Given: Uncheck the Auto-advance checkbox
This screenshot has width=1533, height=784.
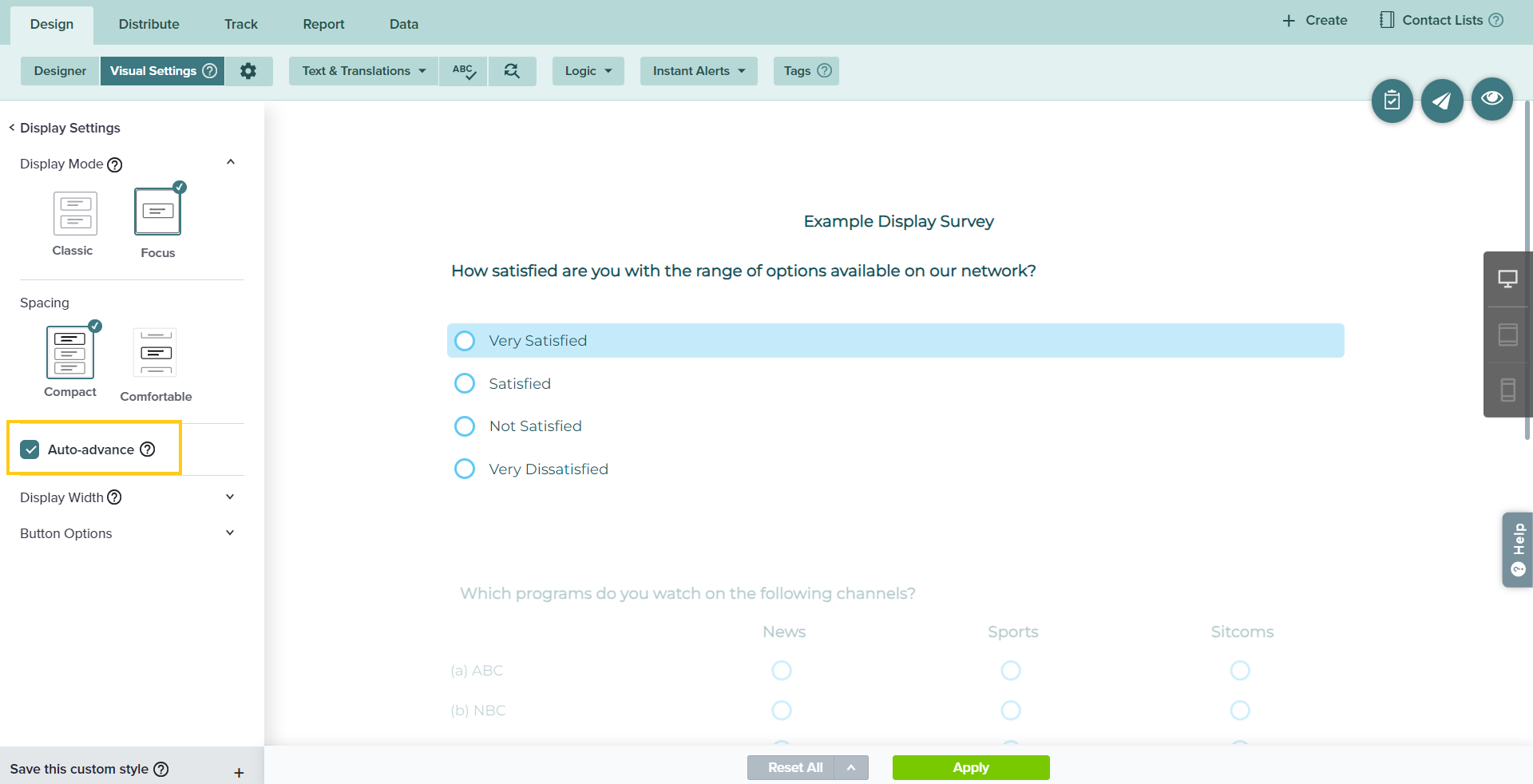Looking at the screenshot, I should pos(30,449).
